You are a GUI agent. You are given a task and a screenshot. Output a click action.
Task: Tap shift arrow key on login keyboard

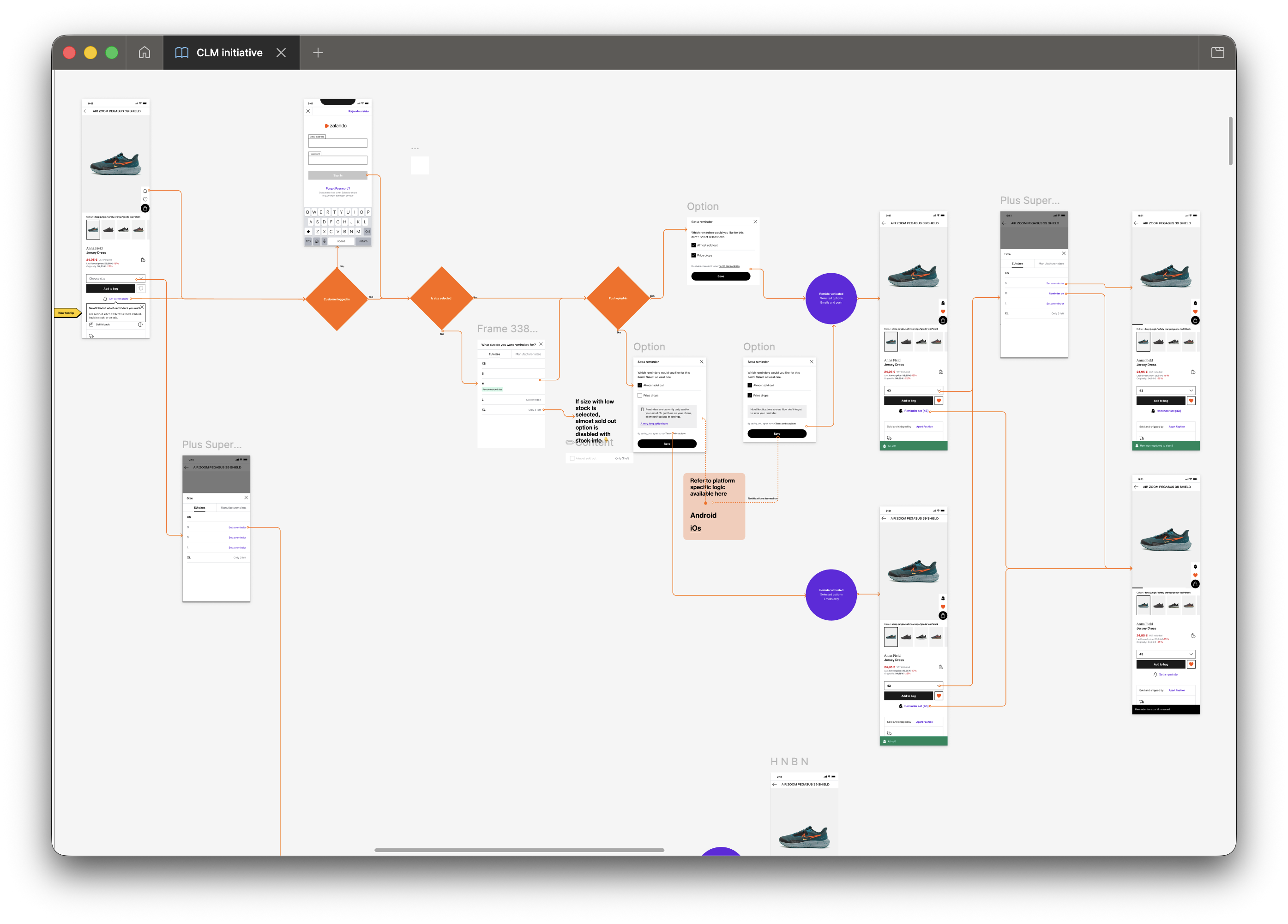click(x=308, y=232)
